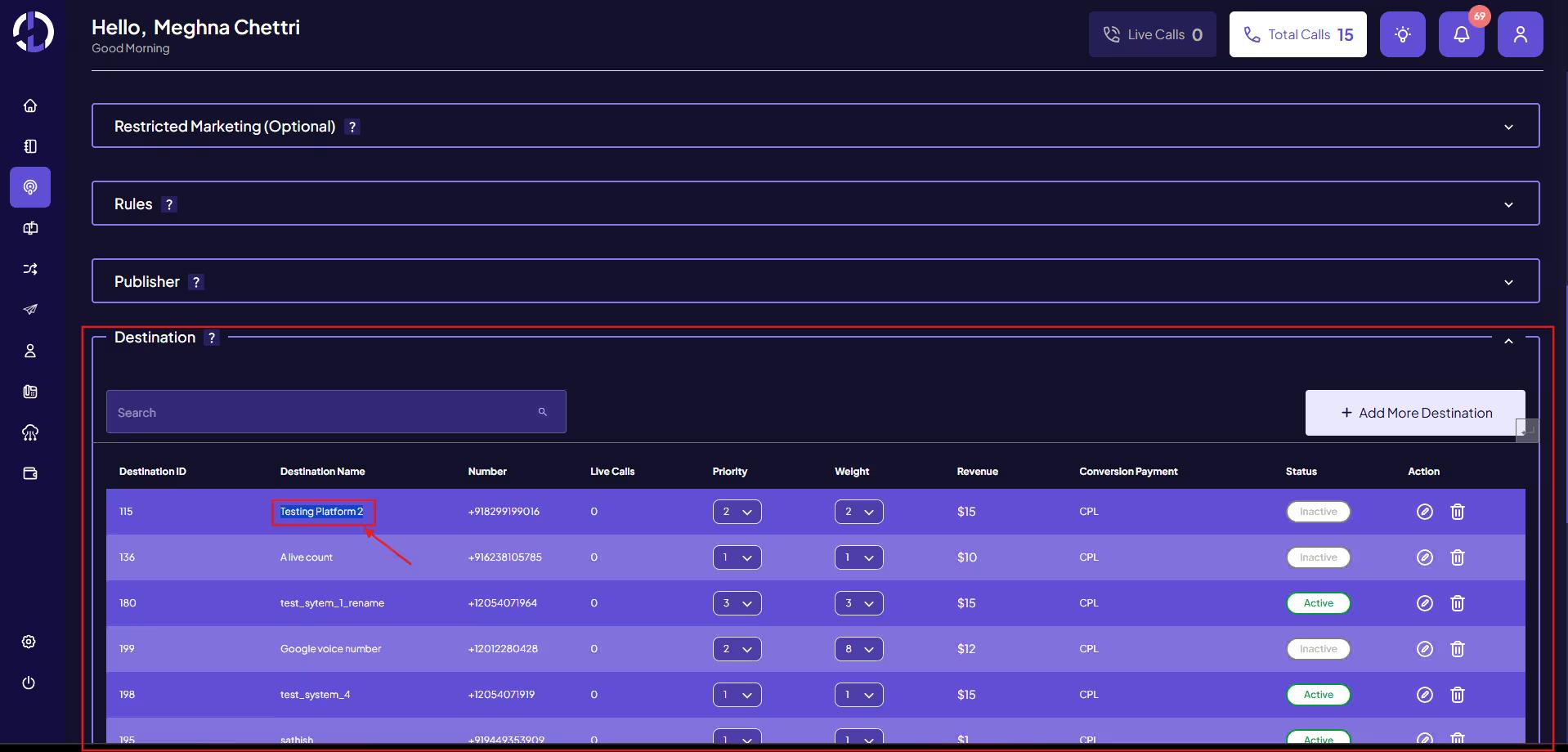Expand the Rules section
Screen dimensions: 1568x752
click(1508, 204)
